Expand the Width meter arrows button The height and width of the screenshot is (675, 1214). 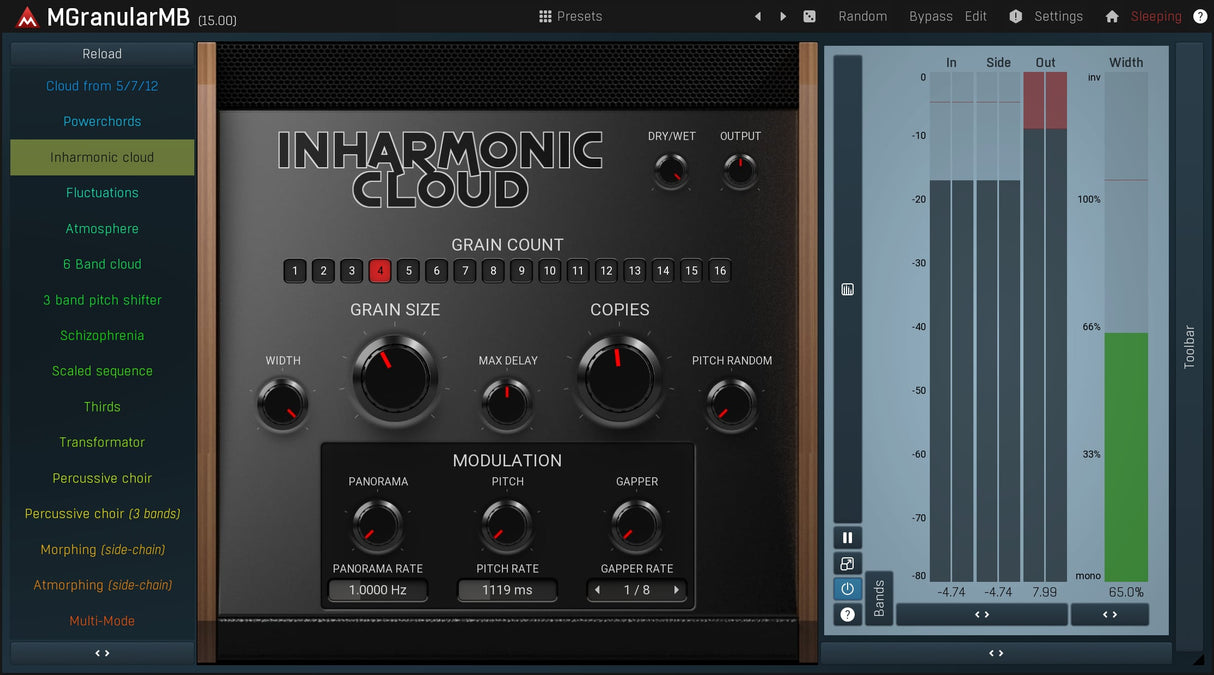tap(1109, 615)
